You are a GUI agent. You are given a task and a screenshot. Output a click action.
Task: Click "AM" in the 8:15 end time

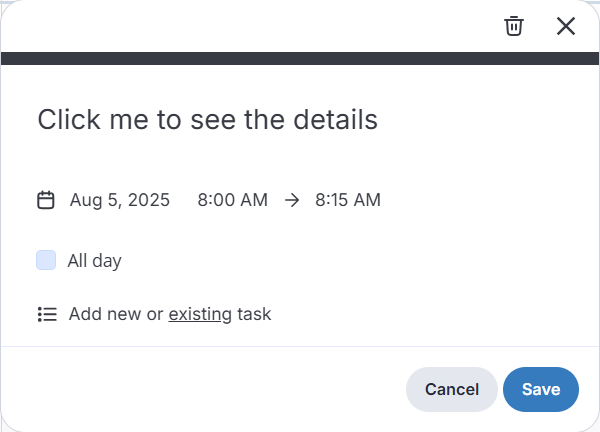(x=367, y=200)
